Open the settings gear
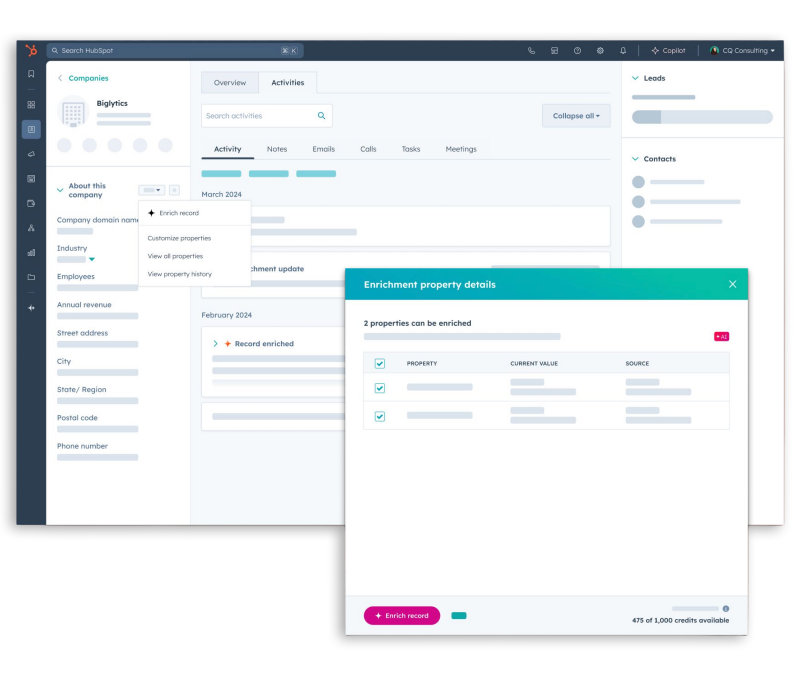Image resolution: width=800 pixels, height=677 pixels. pyautogui.click(x=600, y=50)
